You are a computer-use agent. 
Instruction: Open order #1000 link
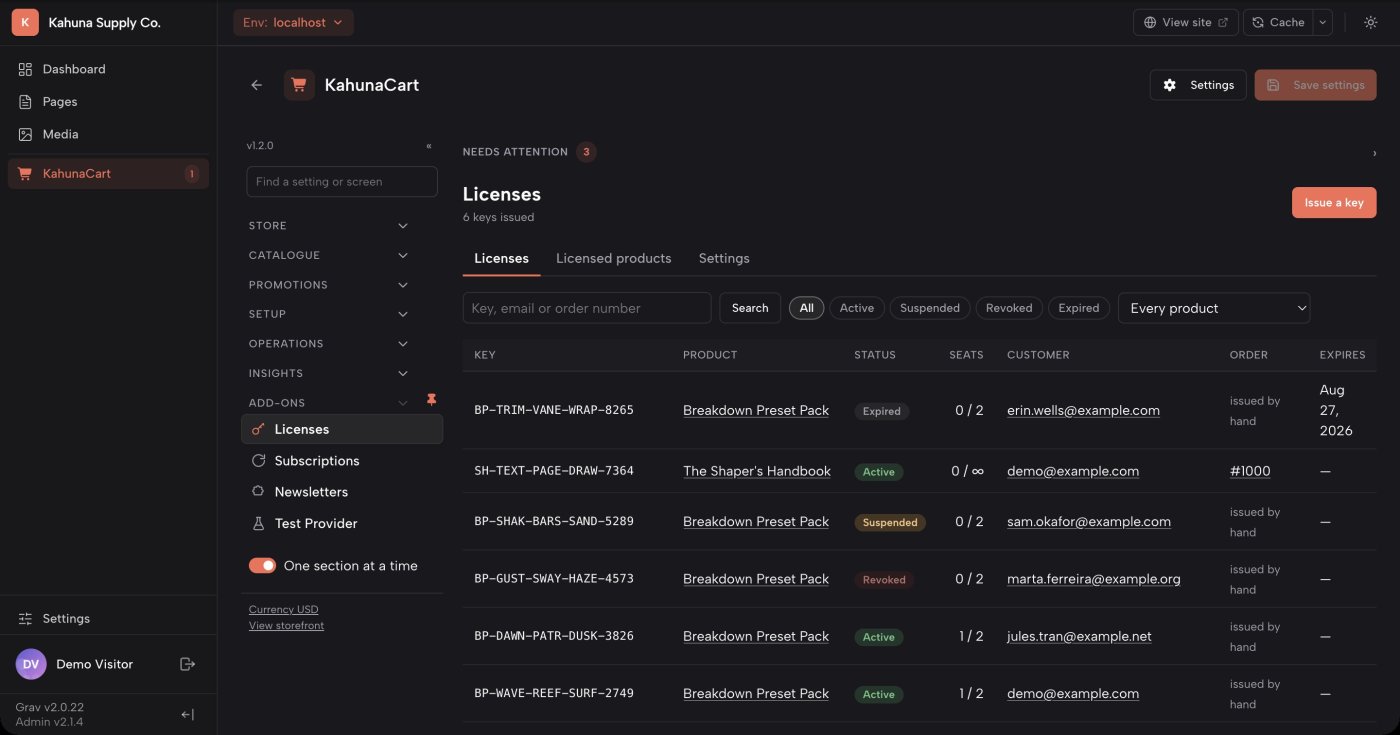click(x=1250, y=471)
